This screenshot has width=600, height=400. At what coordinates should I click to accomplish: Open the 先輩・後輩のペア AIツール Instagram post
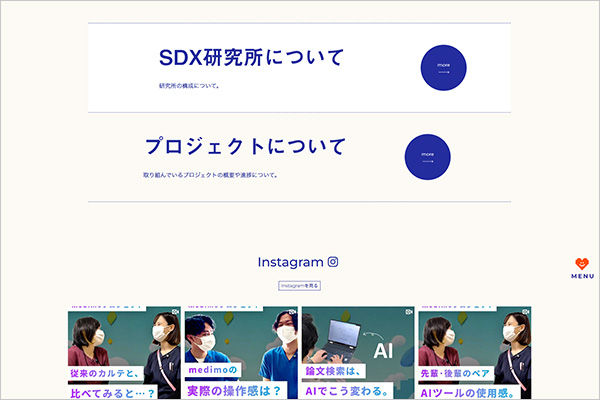(x=474, y=353)
